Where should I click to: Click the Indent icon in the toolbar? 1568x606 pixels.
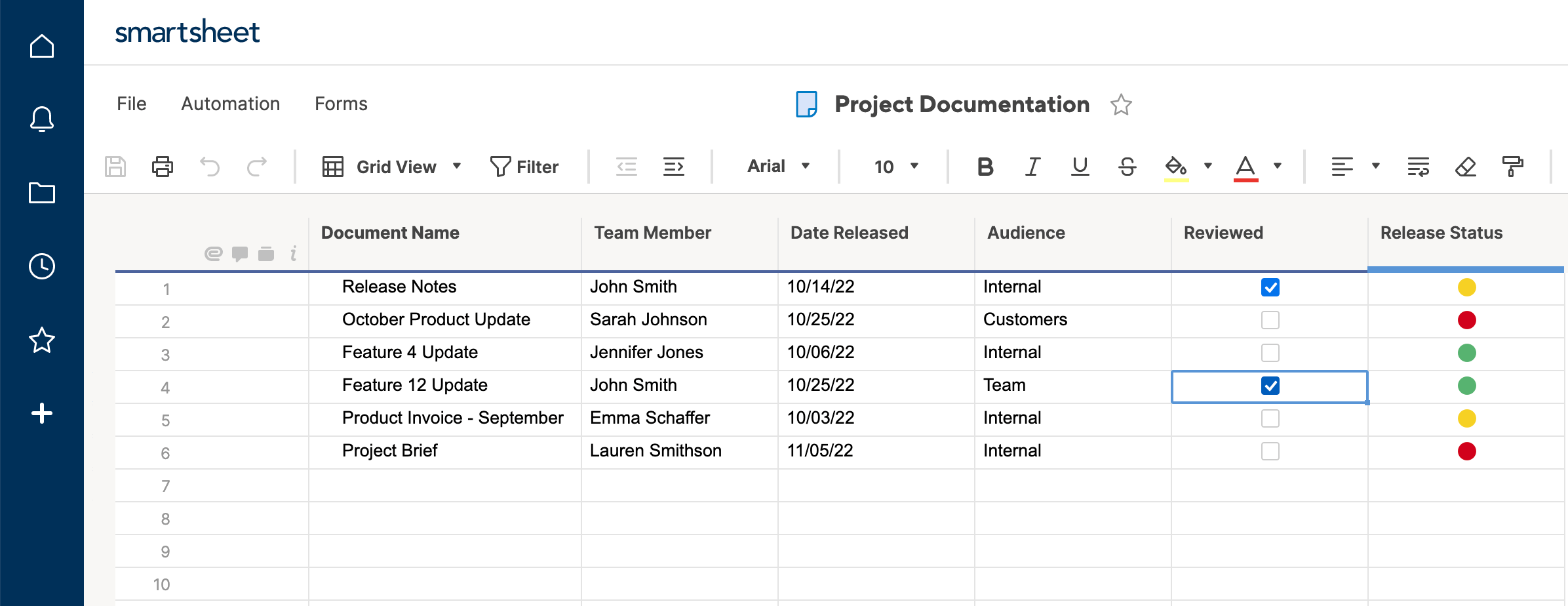click(673, 167)
